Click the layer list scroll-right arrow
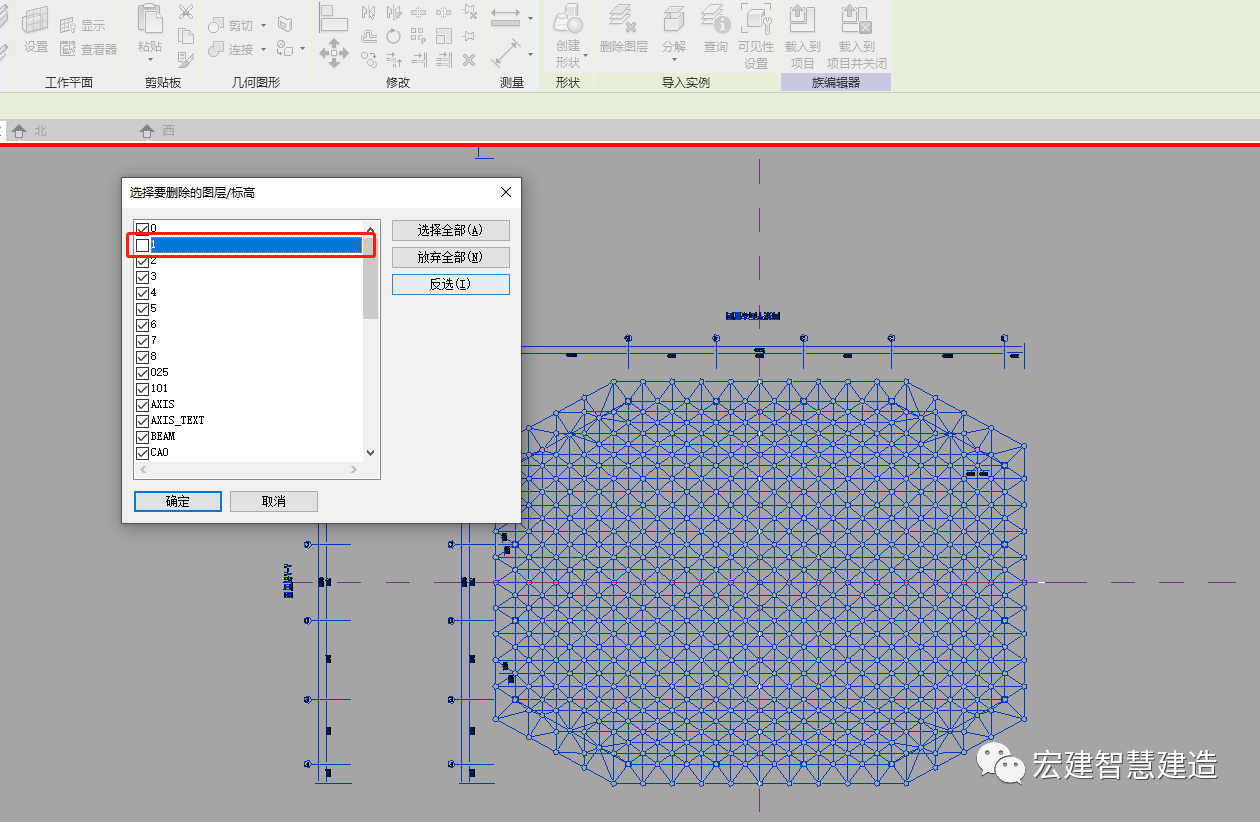1260x822 pixels. click(354, 469)
